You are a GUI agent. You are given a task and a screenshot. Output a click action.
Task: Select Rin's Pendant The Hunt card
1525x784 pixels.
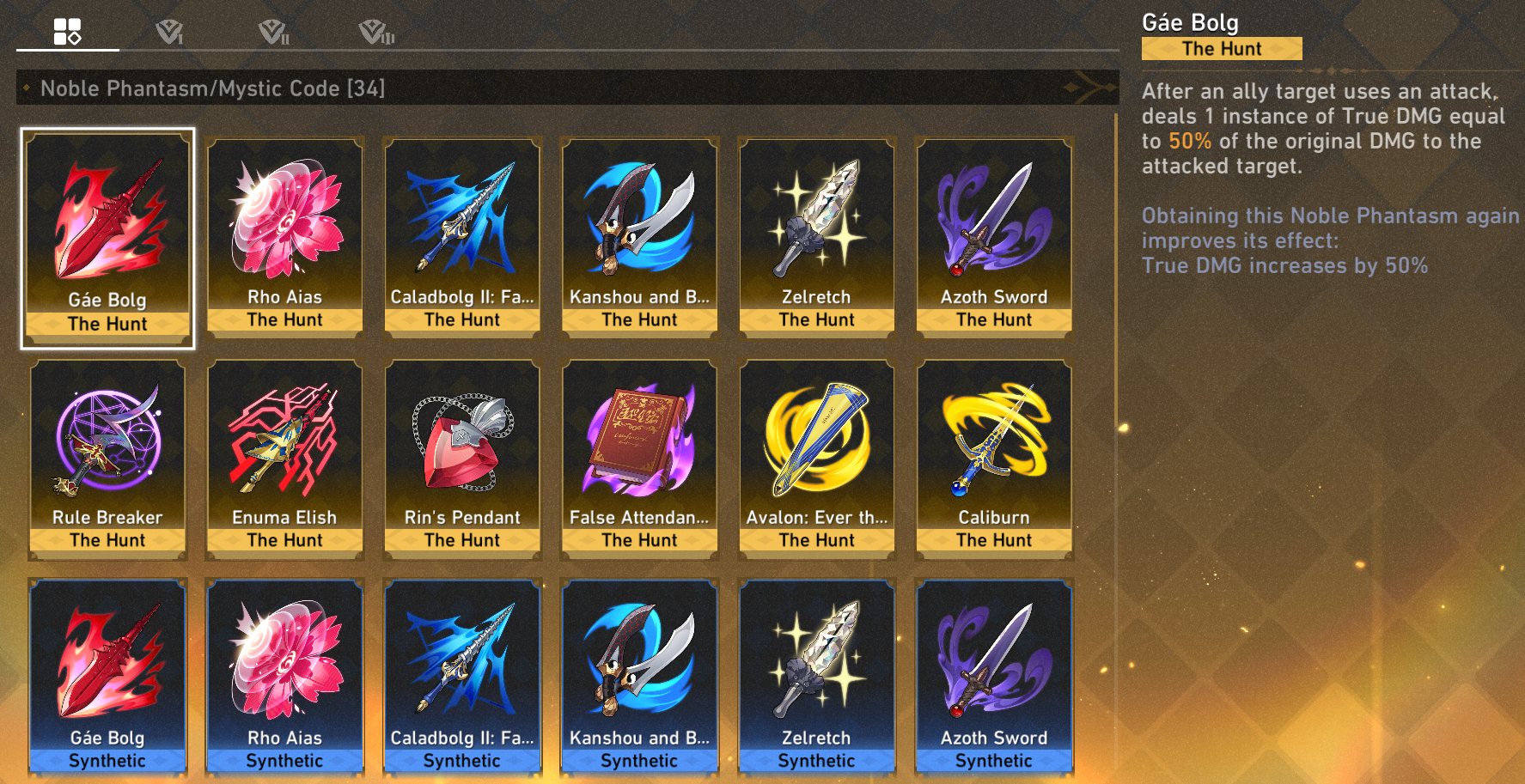tap(462, 458)
